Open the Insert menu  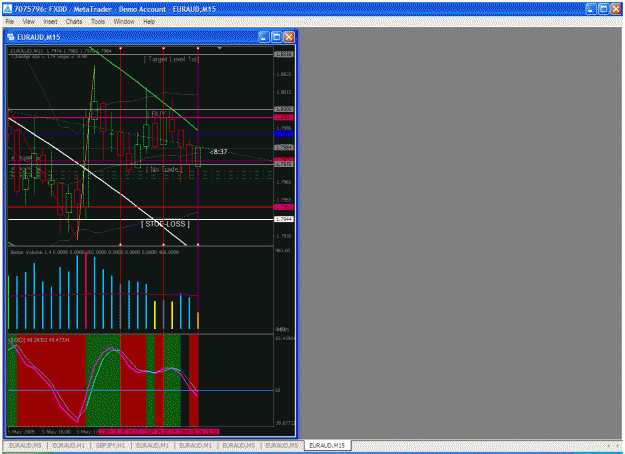50,22
